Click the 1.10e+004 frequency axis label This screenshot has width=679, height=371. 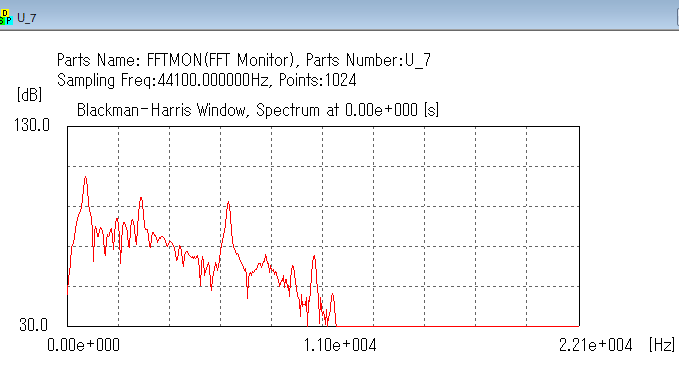click(340, 345)
